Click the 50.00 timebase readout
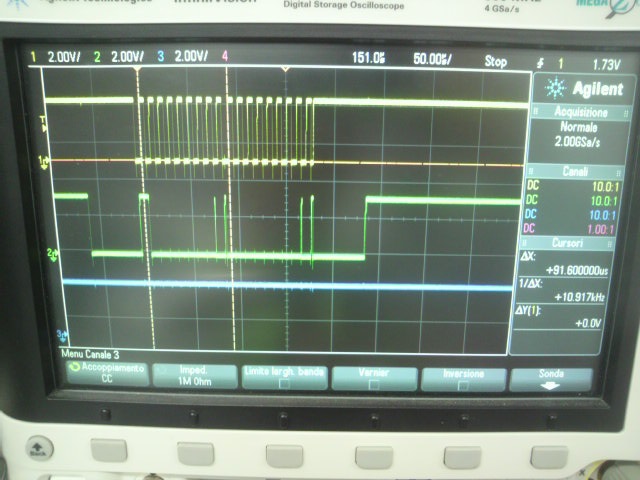The width and height of the screenshot is (640, 480). (432, 59)
